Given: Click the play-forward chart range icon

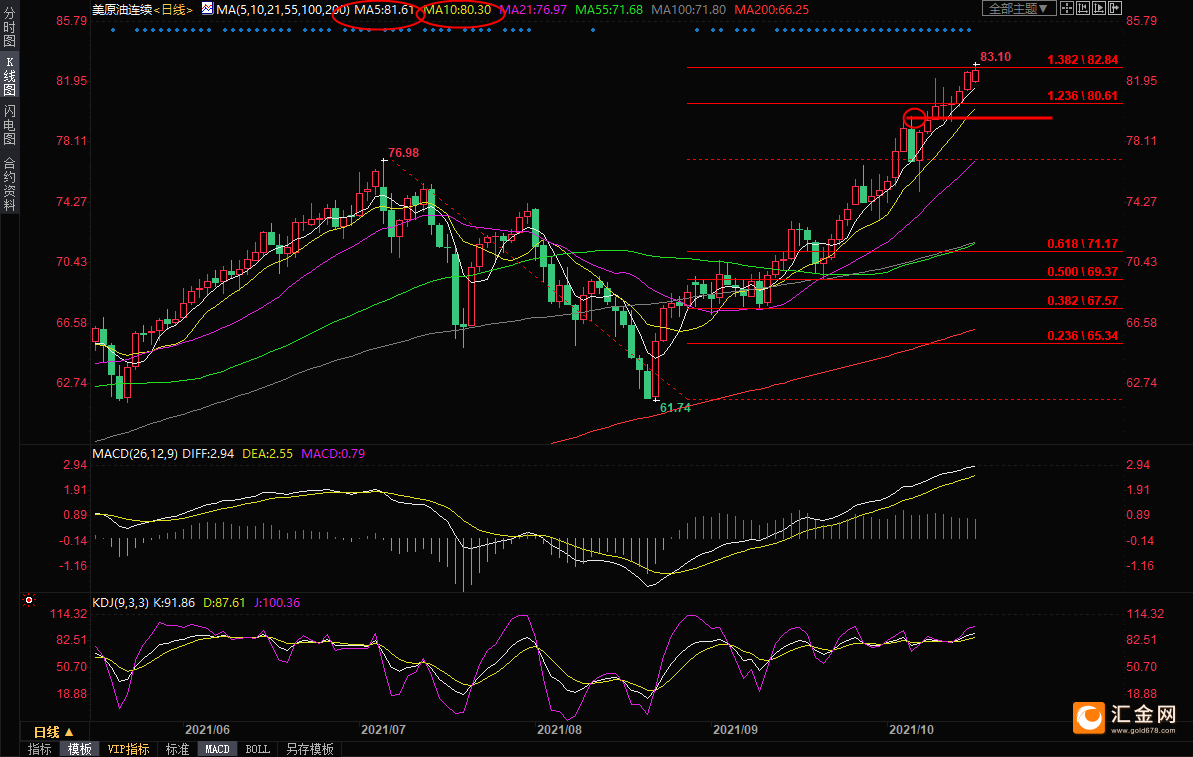Looking at the screenshot, I should tap(1099, 8).
